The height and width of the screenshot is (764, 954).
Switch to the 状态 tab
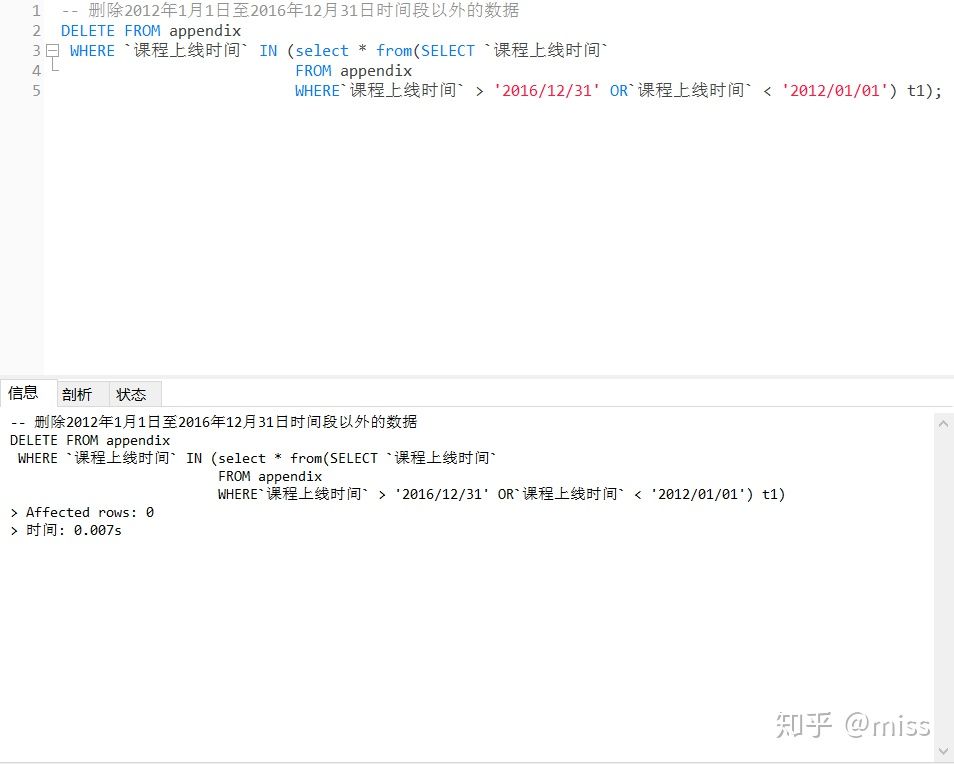coord(132,393)
